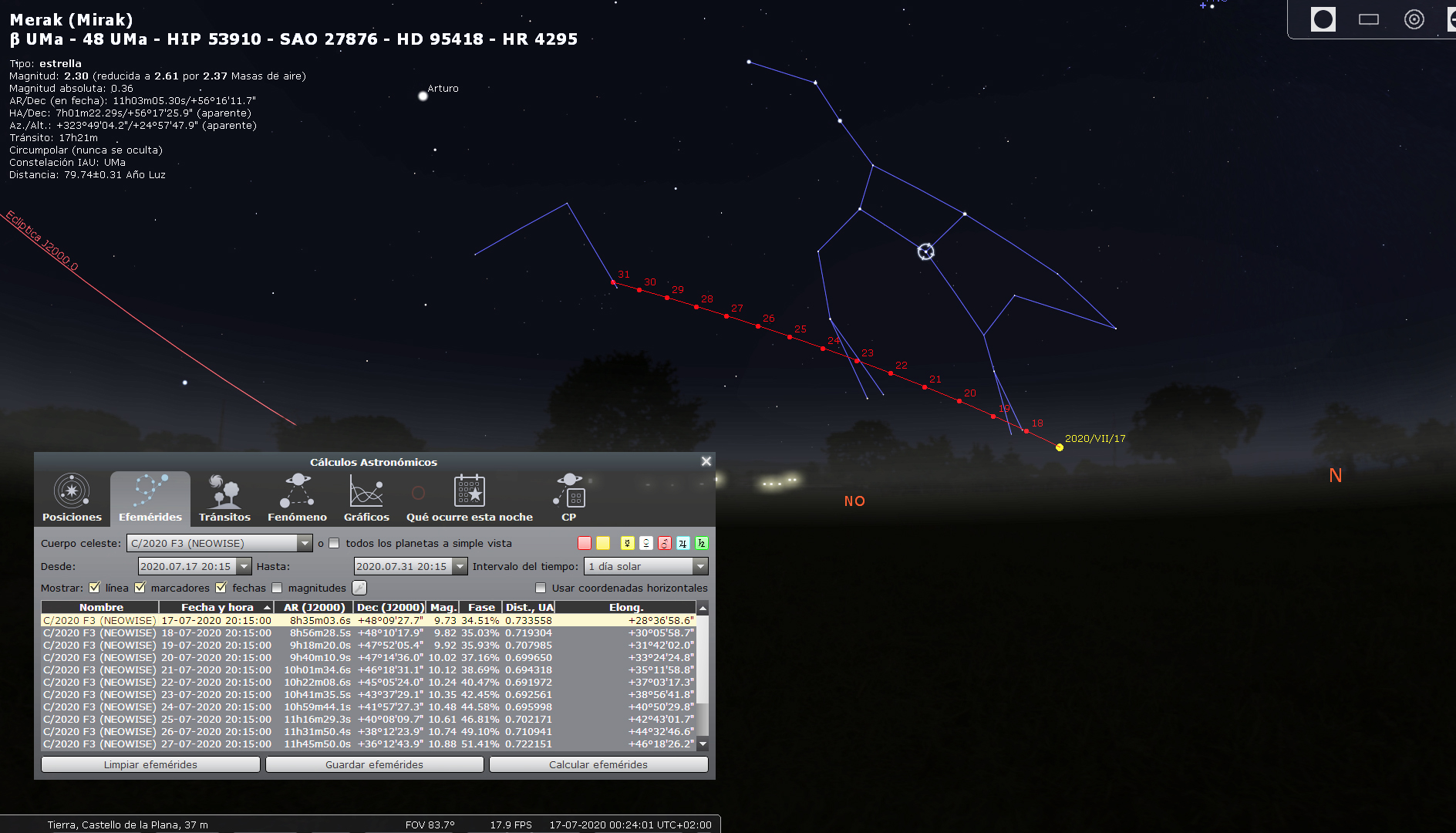1456x833 pixels.
Task: Click the Fenómeno planet-triangle icon
Action: [x=297, y=491]
